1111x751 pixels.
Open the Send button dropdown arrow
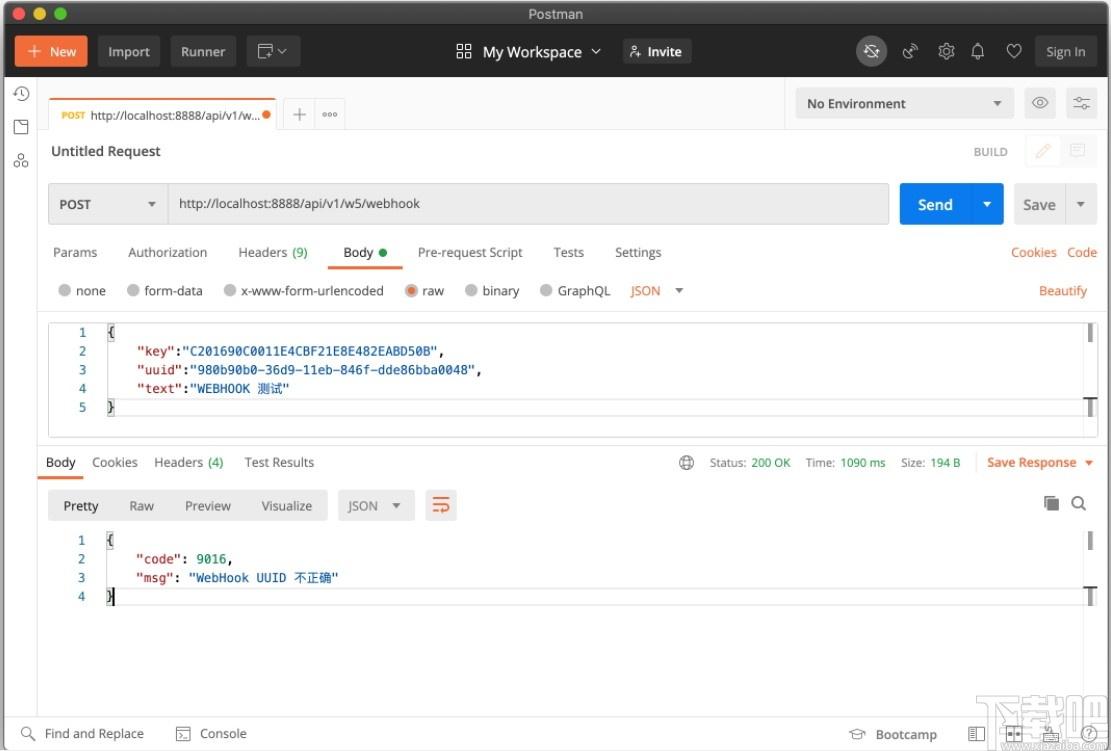987,204
